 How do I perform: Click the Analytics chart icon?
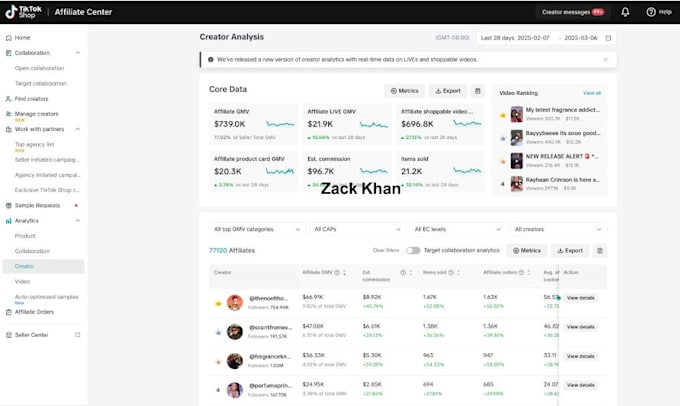point(8,221)
